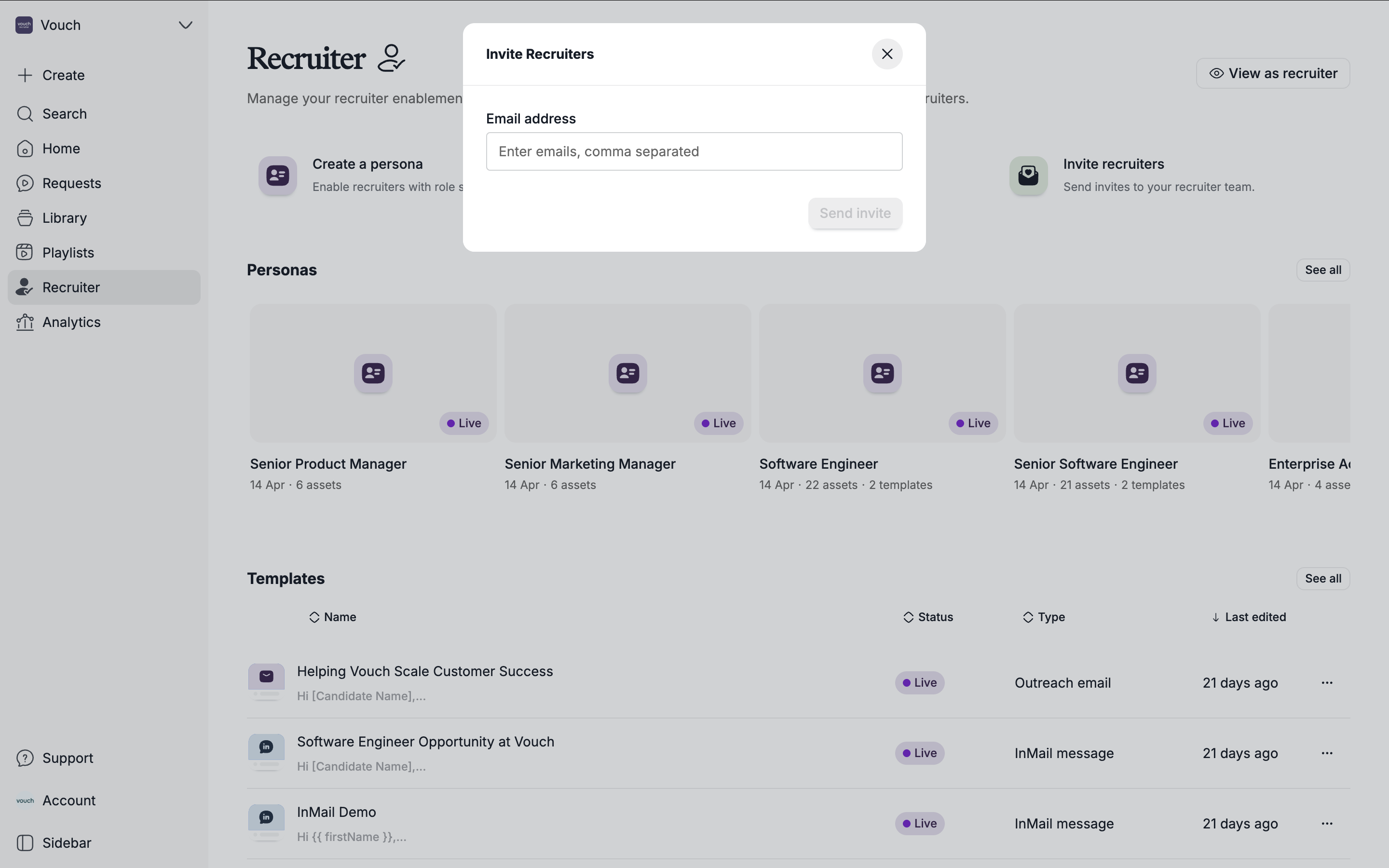The height and width of the screenshot is (868, 1389).
Task: Open more options for InMail Demo template
Action: point(1326,824)
